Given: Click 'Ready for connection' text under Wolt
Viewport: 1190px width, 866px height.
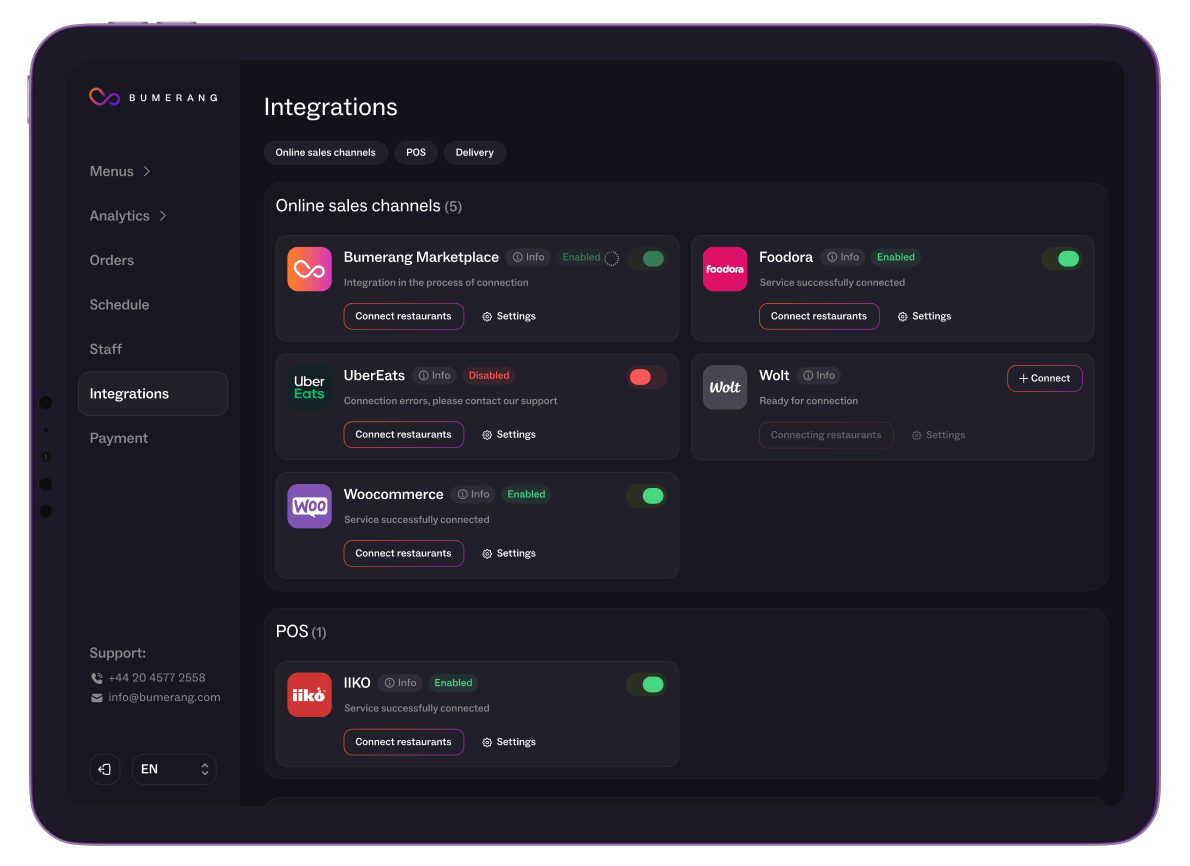Looking at the screenshot, I should pos(808,402).
